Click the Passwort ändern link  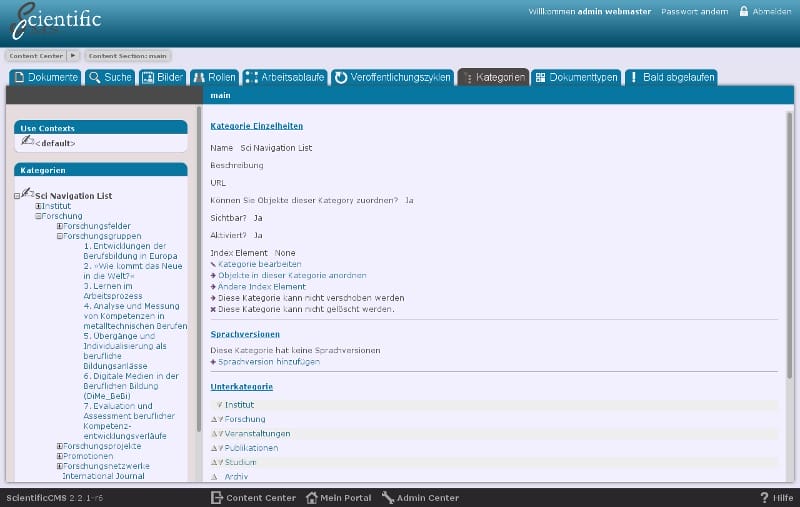pos(695,12)
